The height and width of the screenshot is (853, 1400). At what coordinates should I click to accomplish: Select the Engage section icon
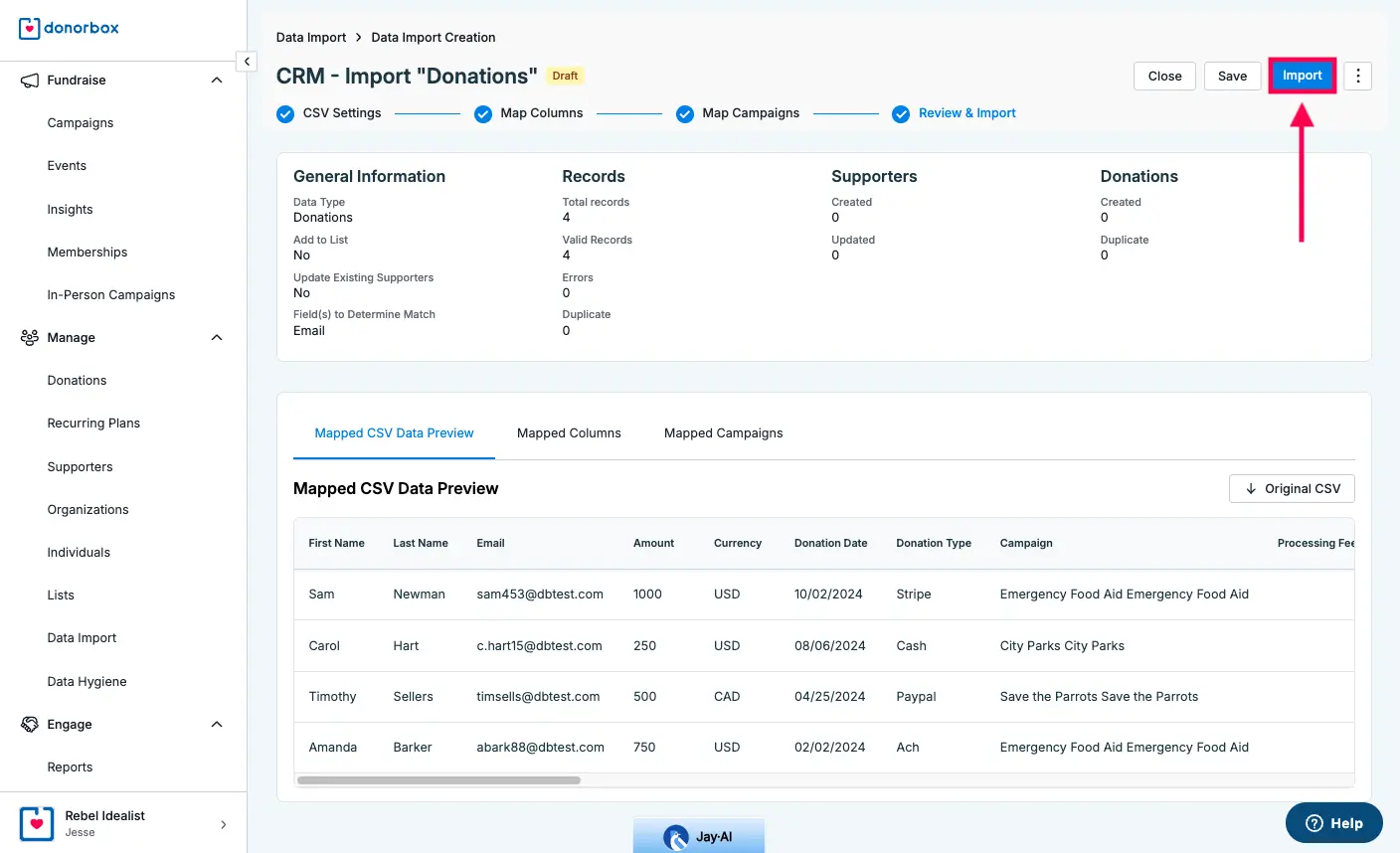tap(29, 724)
